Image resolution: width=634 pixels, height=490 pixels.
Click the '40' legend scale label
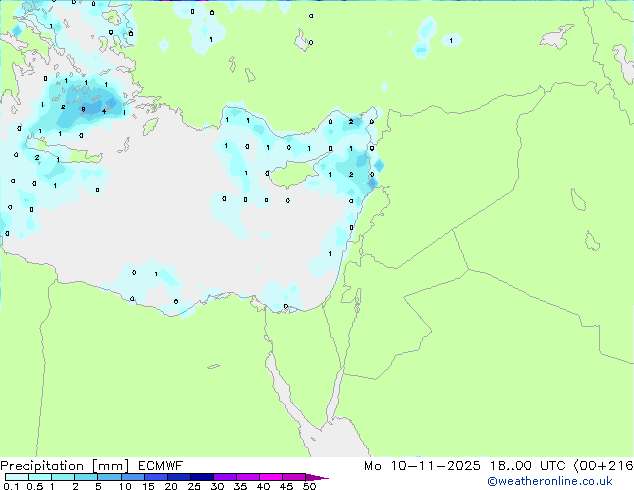coord(263,486)
